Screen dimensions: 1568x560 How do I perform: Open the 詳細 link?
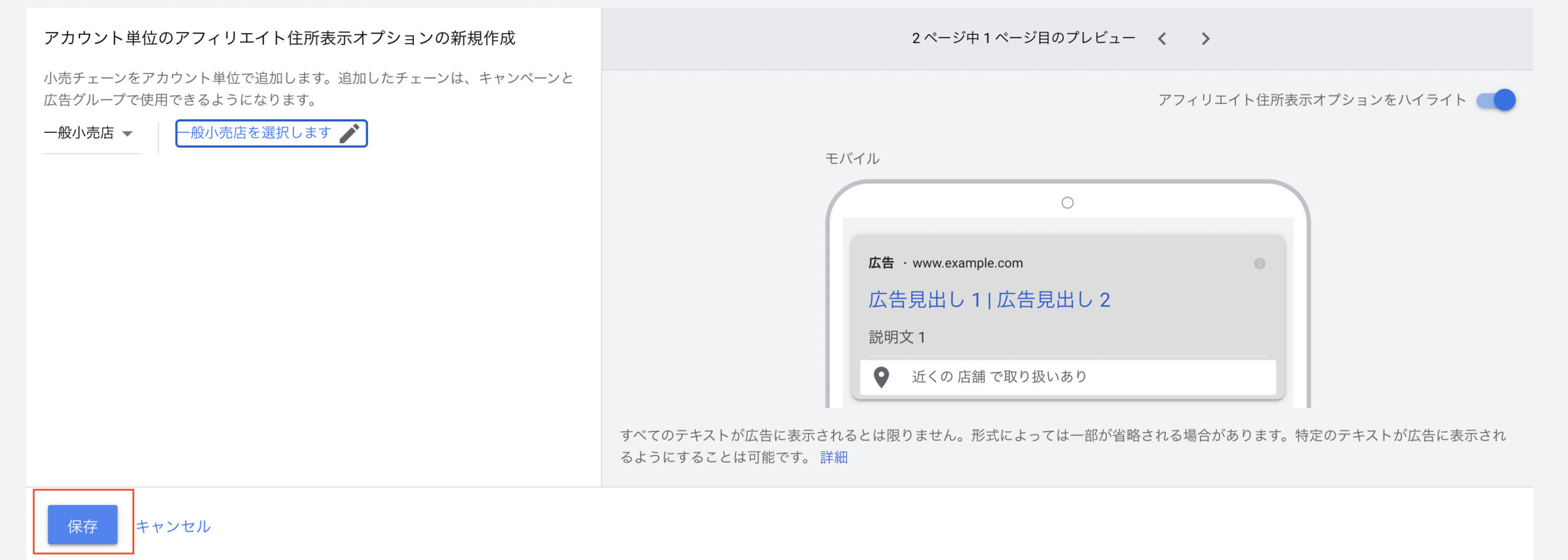coord(834,458)
